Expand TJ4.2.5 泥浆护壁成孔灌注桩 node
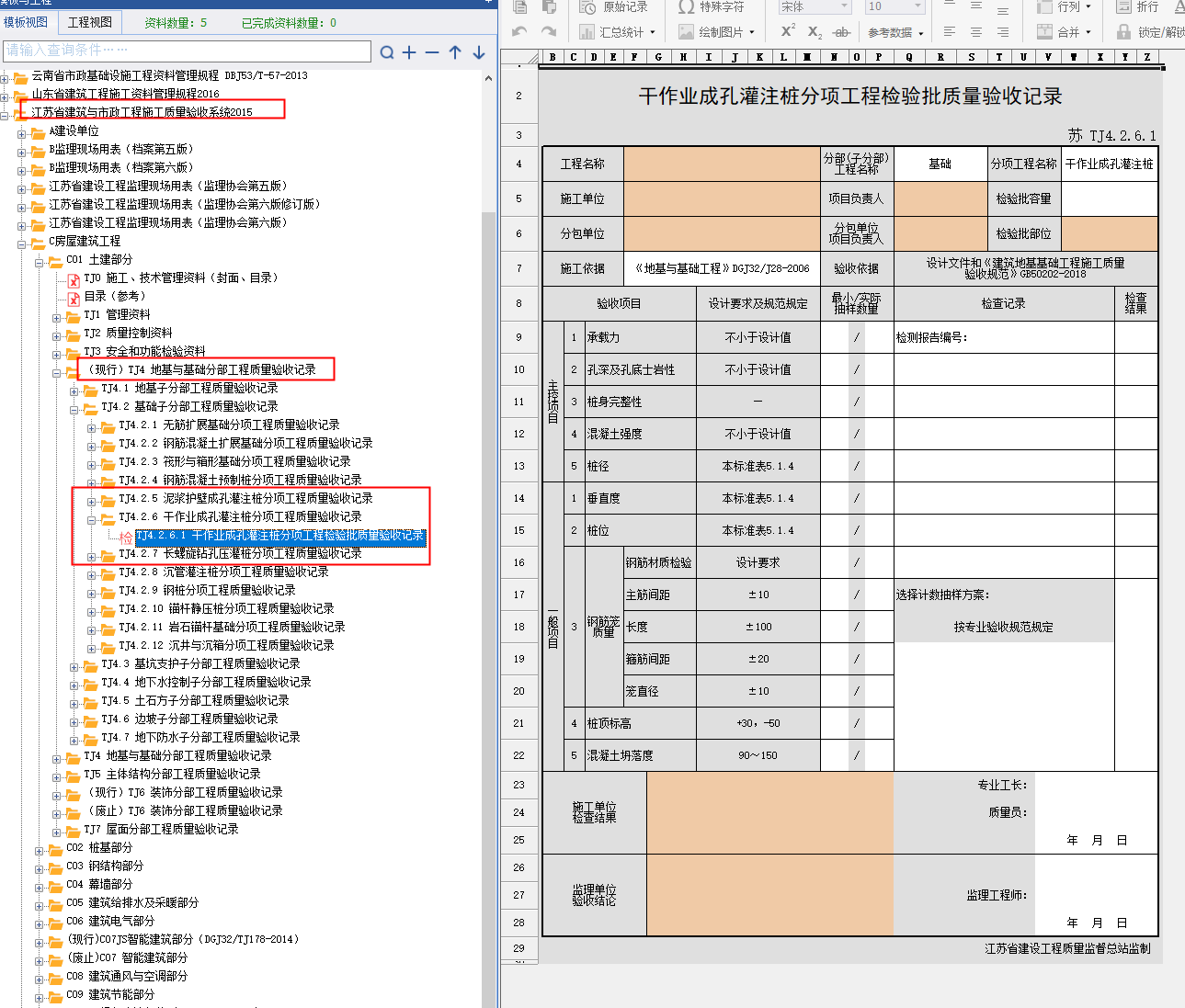 pos(92,501)
